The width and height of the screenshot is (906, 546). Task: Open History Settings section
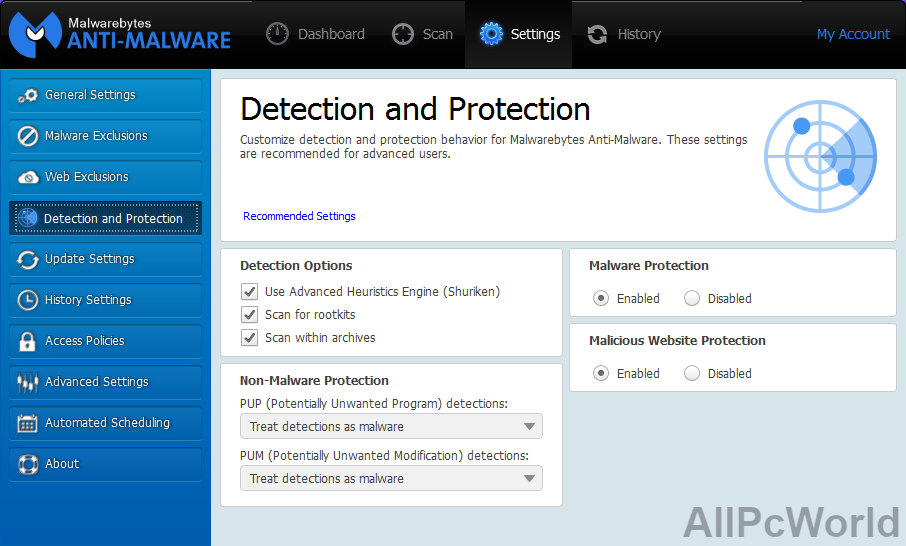click(x=106, y=300)
